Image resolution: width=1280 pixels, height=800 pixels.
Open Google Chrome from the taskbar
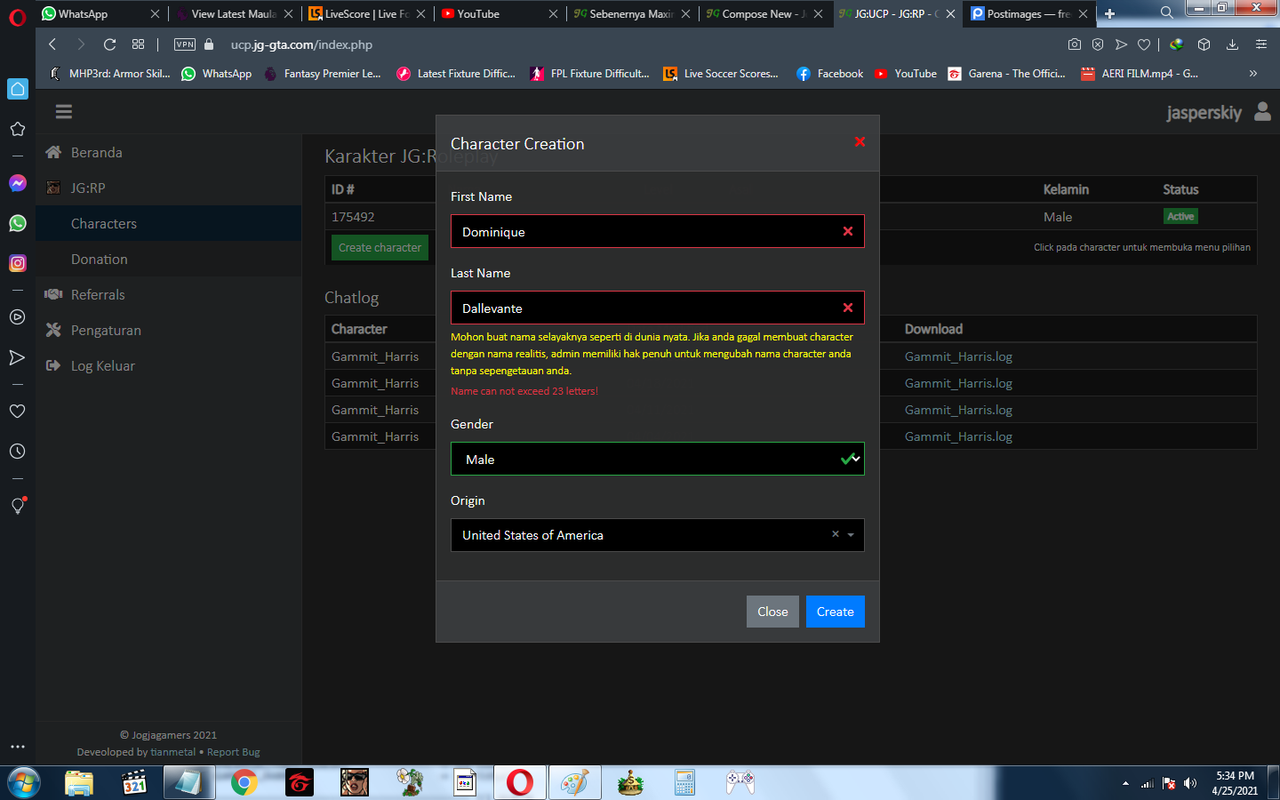(x=244, y=782)
